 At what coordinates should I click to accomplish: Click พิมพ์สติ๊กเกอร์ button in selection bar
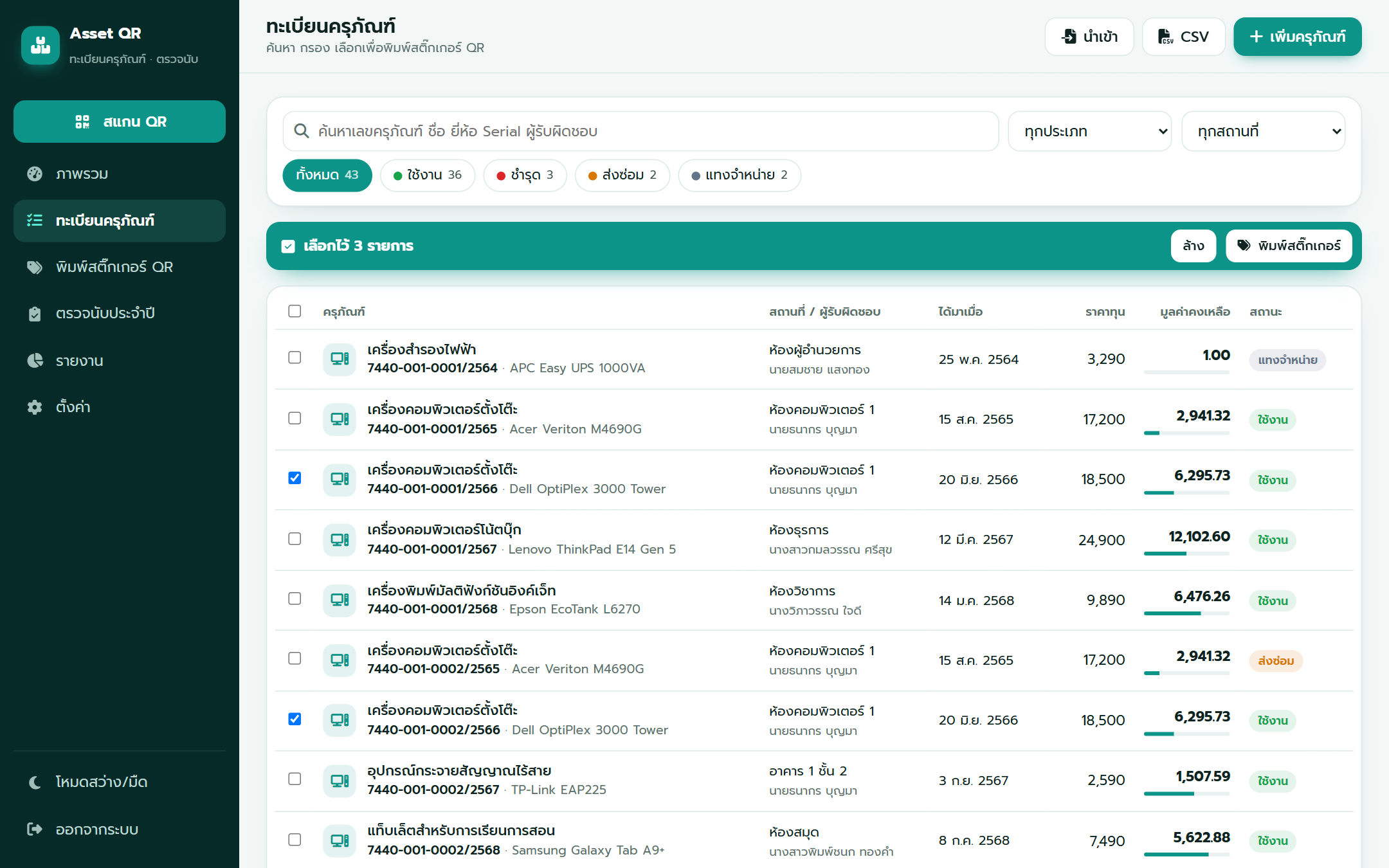pyautogui.click(x=1289, y=246)
